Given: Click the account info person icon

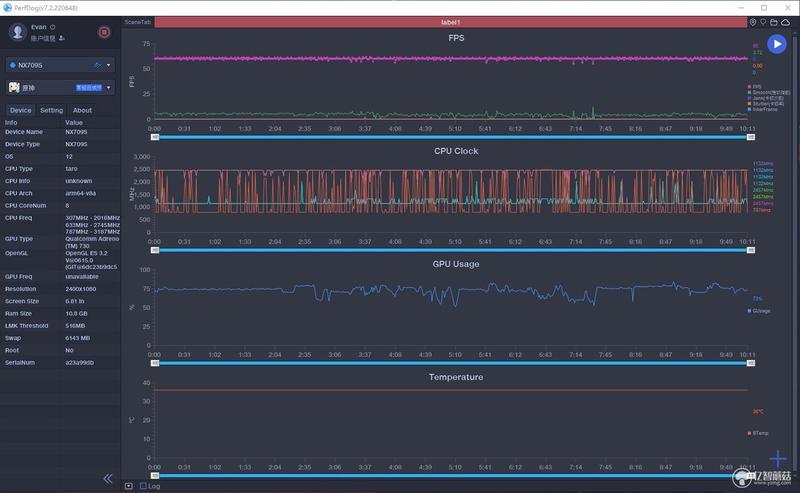Looking at the screenshot, I should (62, 38).
